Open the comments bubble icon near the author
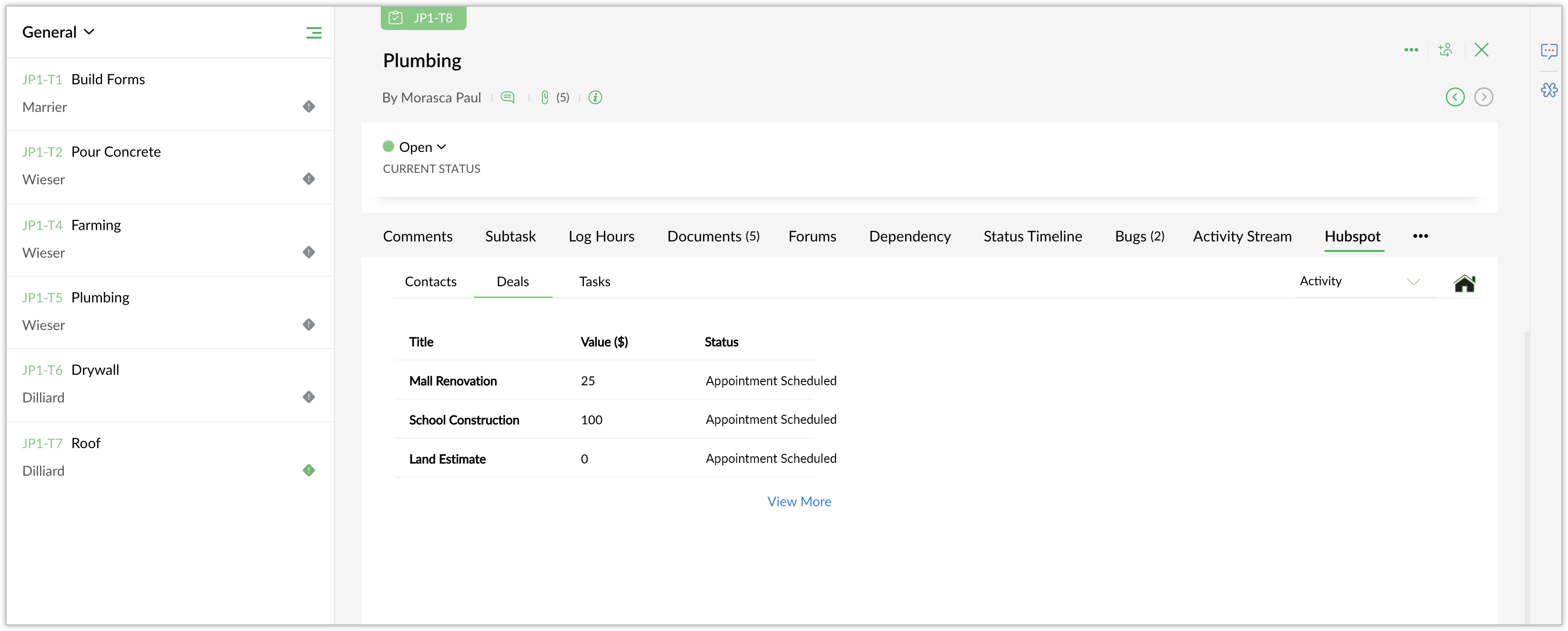The width and height of the screenshot is (1568, 631). click(x=507, y=97)
